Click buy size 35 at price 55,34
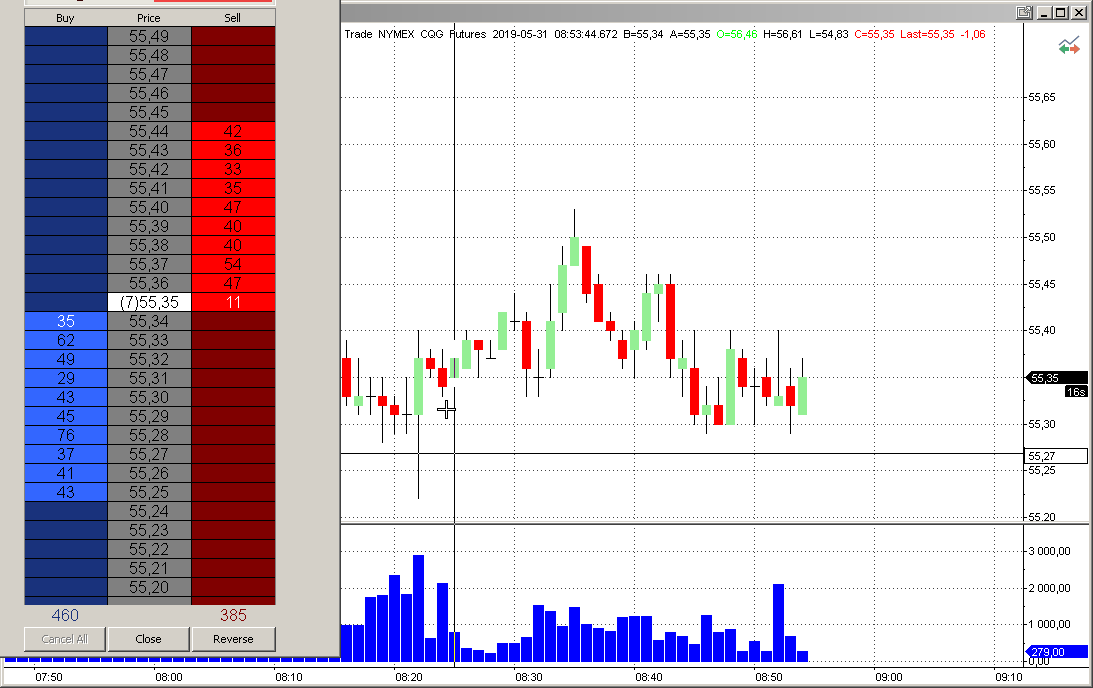Image resolution: width=1093 pixels, height=688 pixels. click(x=66, y=321)
